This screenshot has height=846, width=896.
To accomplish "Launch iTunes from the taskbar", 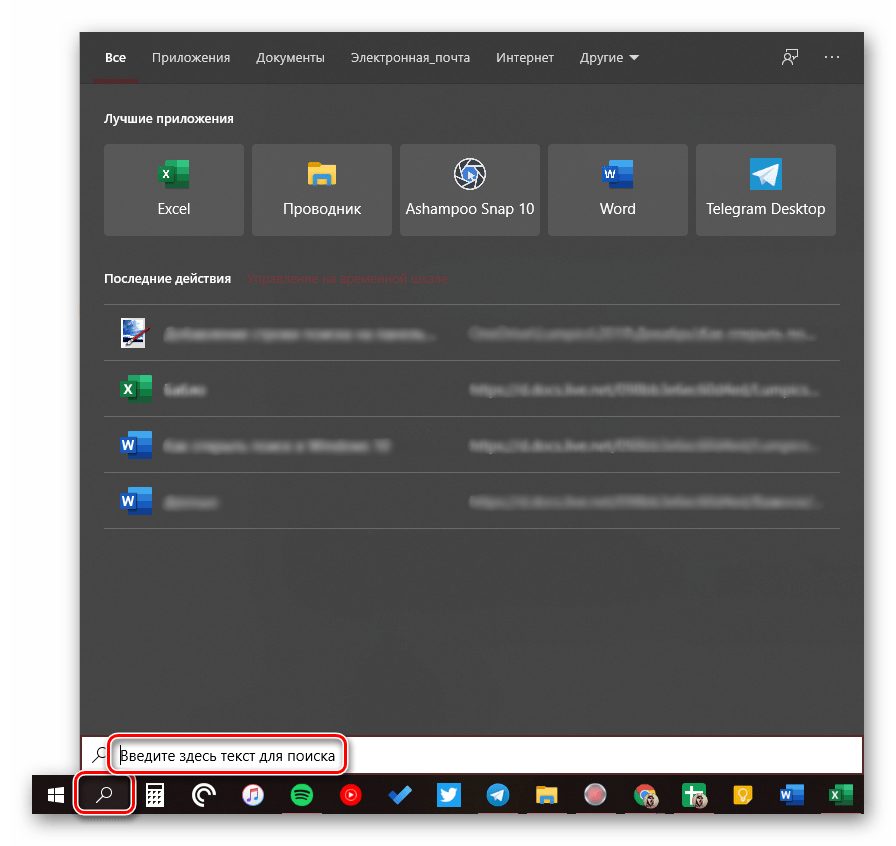I will pos(253,795).
